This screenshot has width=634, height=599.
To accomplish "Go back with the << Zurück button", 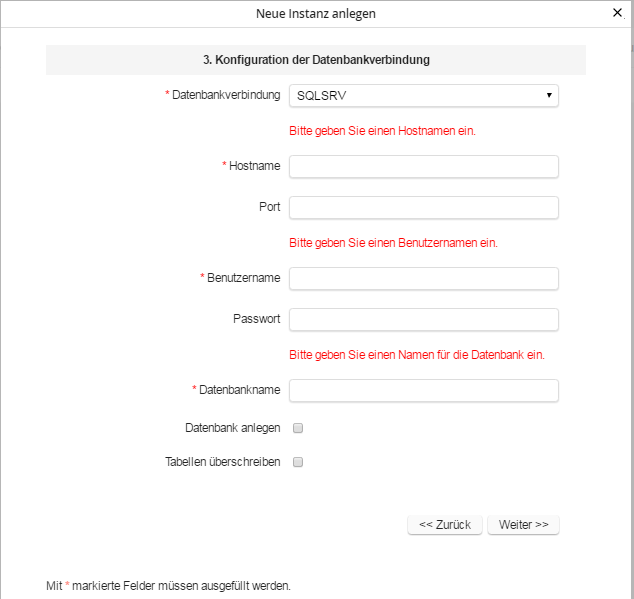I will coord(445,525).
